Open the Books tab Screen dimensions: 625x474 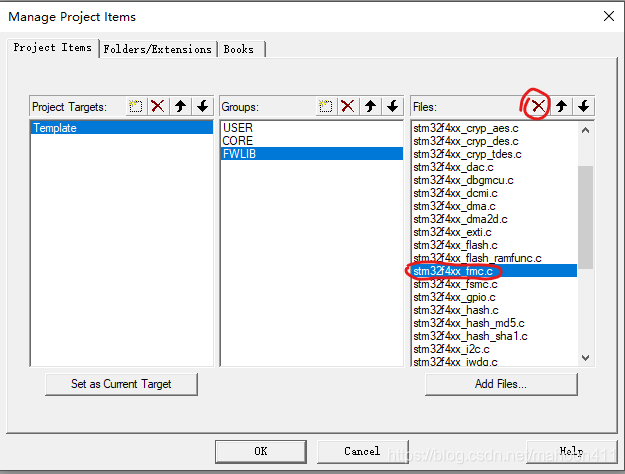coord(241,49)
